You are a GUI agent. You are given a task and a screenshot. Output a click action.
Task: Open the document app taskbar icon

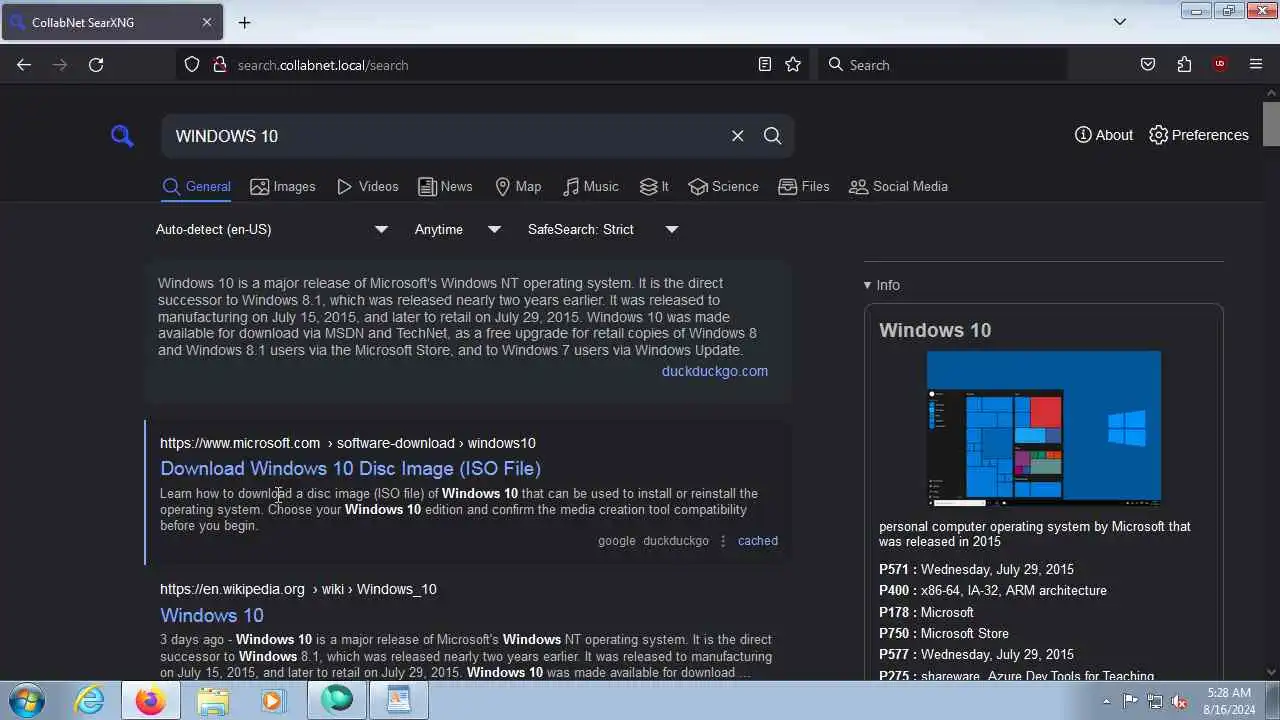pyautogui.click(x=399, y=700)
